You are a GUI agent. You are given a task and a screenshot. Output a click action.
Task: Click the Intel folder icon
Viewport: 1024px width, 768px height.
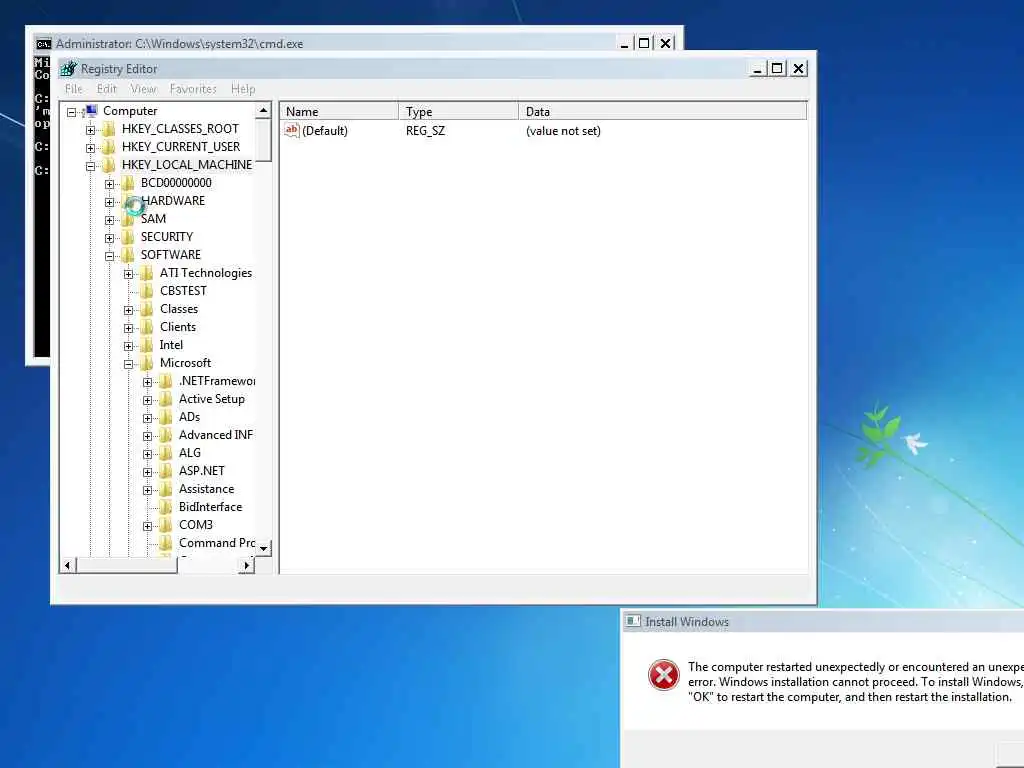pos(147,345)
